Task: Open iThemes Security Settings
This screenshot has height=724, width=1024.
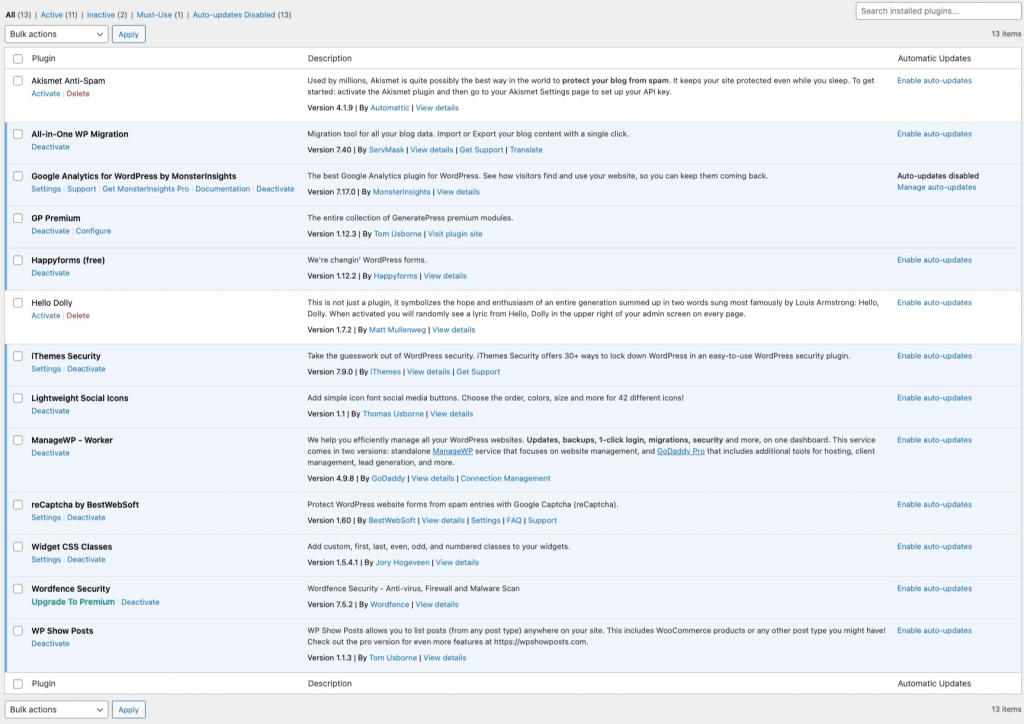Action: click(x=46, y=369)
